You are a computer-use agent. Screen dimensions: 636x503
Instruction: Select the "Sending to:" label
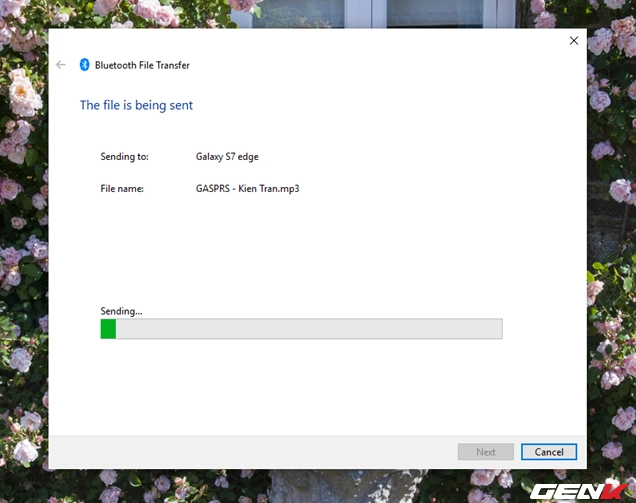pyautogui.click(x=124, y=157)
